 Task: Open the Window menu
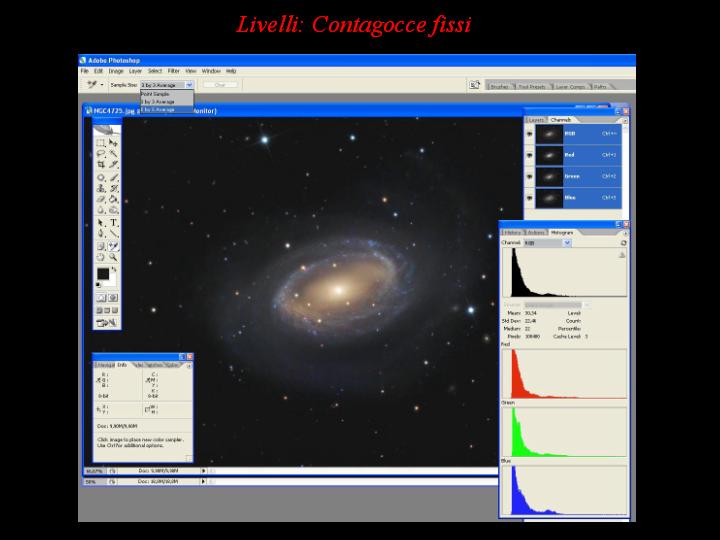coord(211,71)
